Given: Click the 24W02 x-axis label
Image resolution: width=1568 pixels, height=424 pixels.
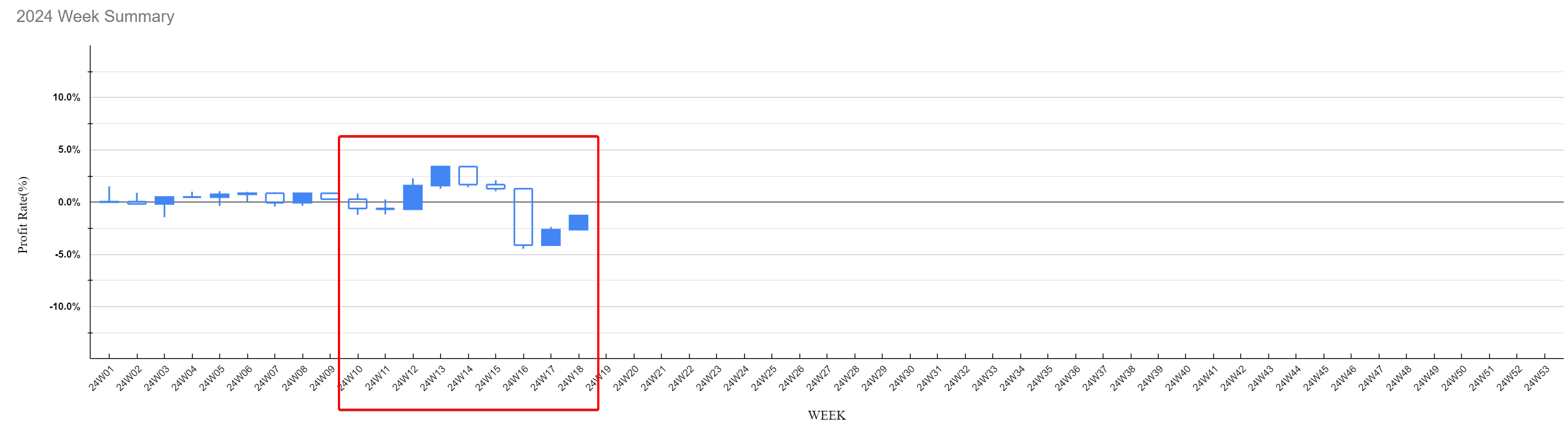Looking at the screenshot, I should coord(129,378).
